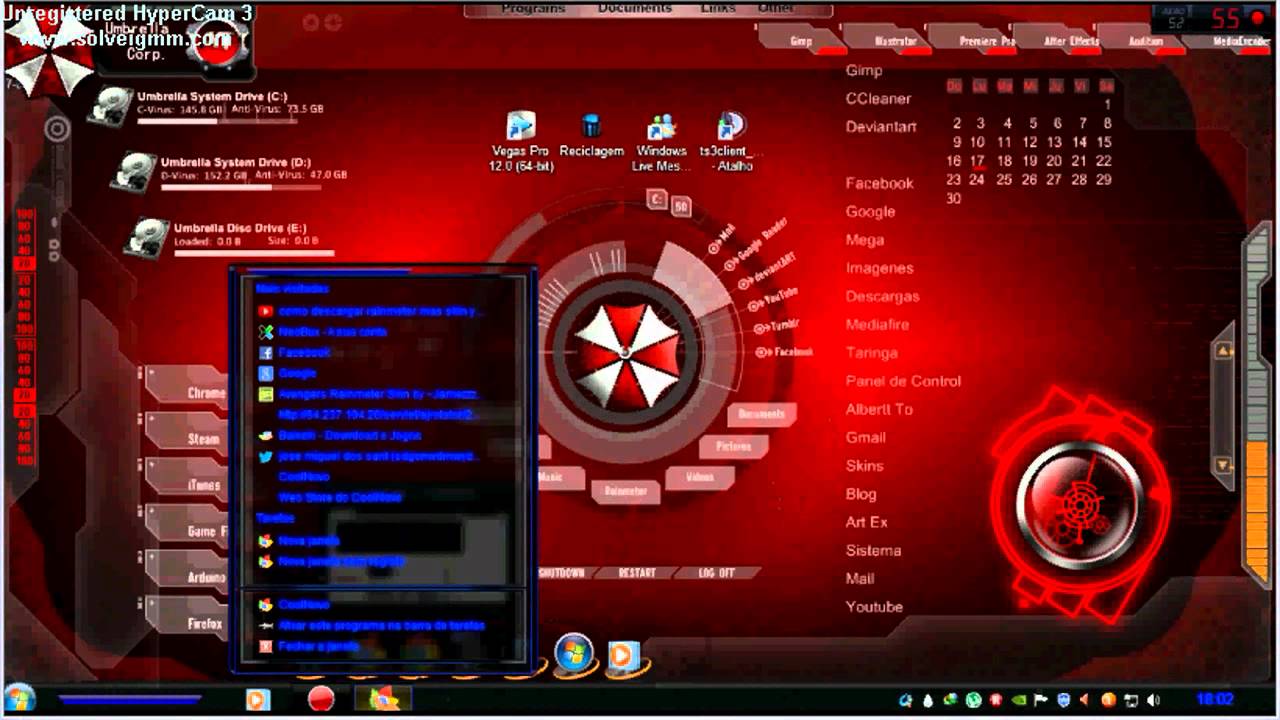Open the Mediafire link in list
Viewport: 1280px width, 720px height.
[877, 324]
